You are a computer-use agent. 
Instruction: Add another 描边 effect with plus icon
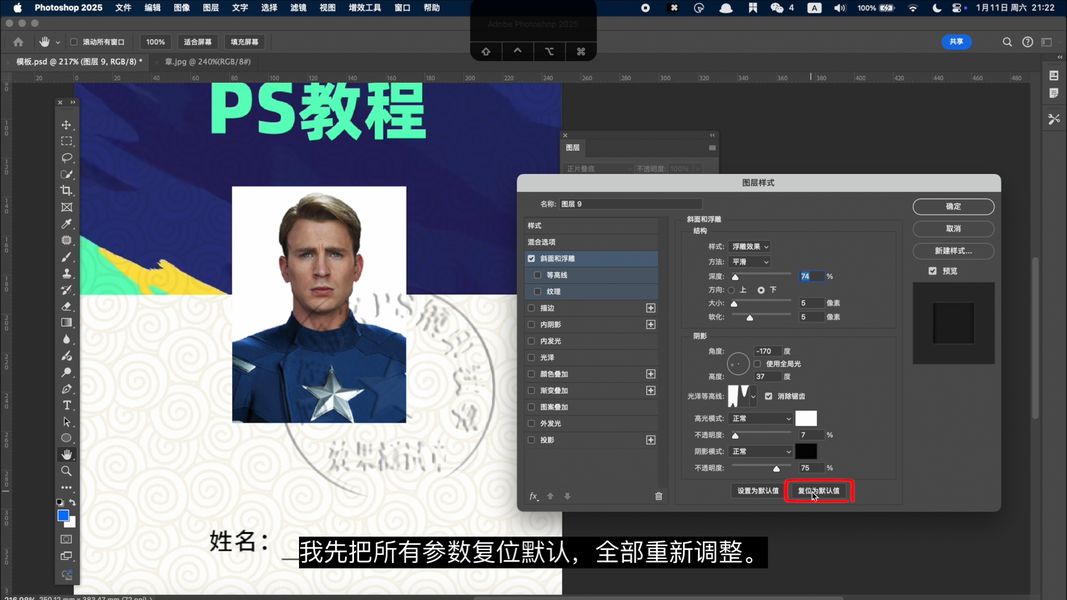coord(651,308)
